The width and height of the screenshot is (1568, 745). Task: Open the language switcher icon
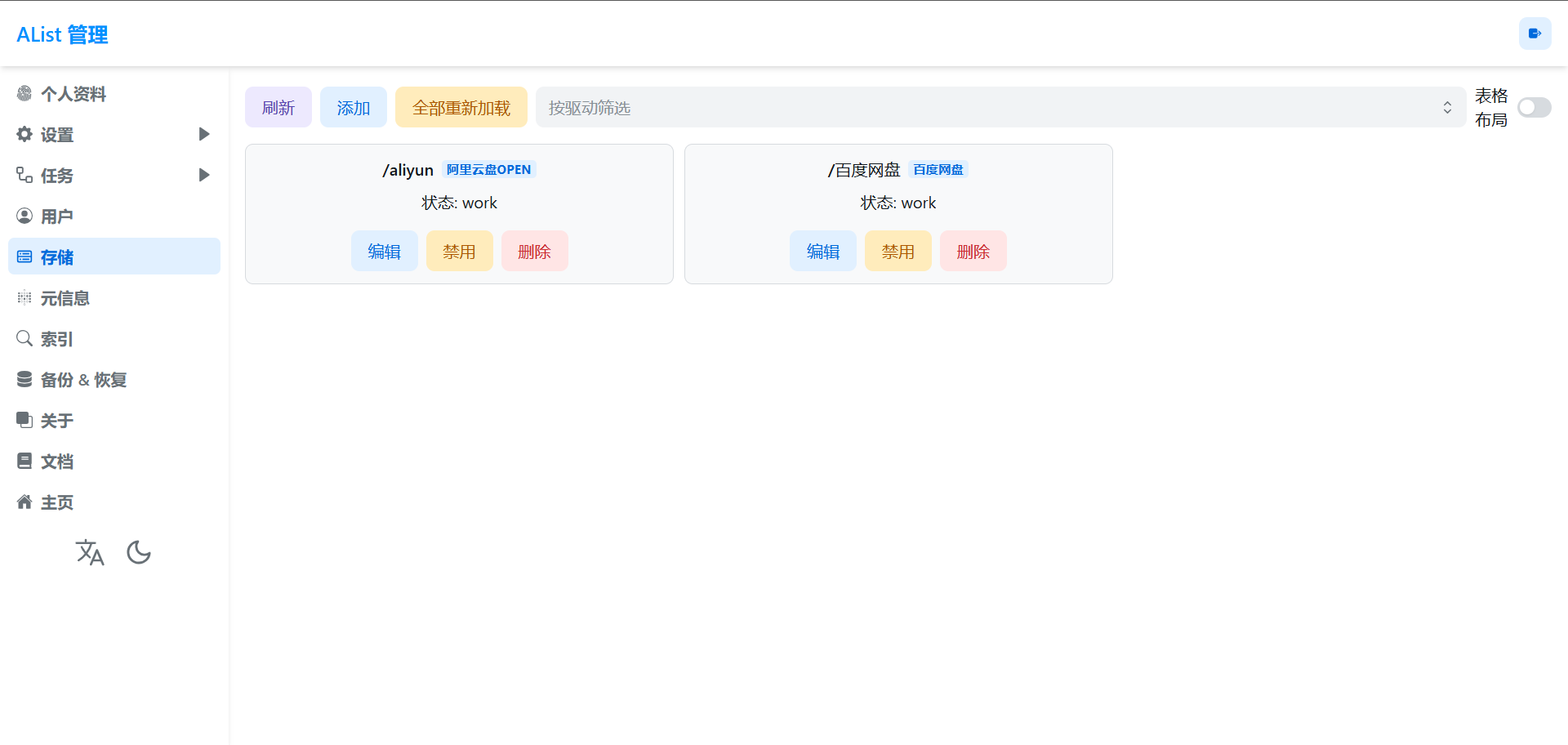tap(90, 553)
